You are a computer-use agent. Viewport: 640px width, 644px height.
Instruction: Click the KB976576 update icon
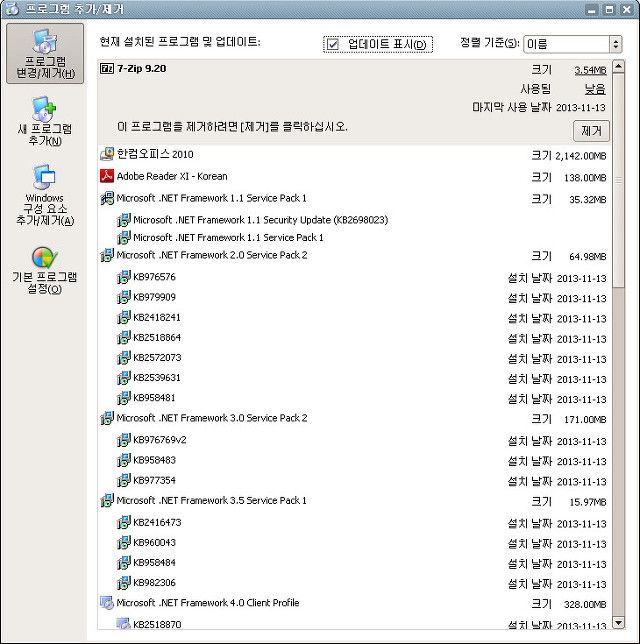(x=123, y=277)
